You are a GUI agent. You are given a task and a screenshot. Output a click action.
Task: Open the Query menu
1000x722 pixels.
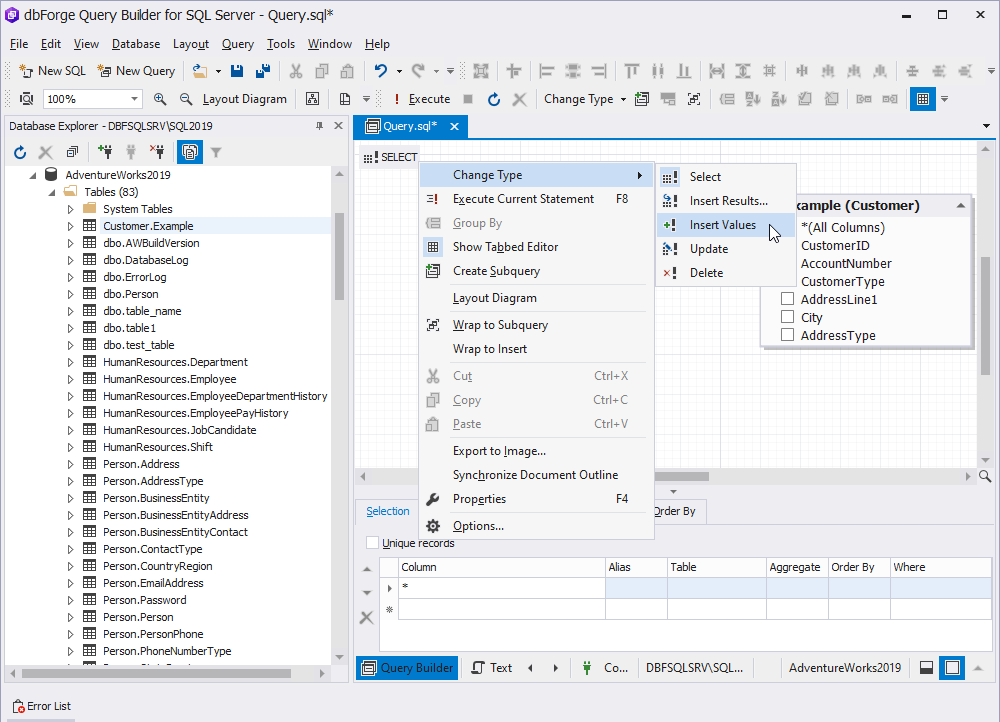[237, 44]
